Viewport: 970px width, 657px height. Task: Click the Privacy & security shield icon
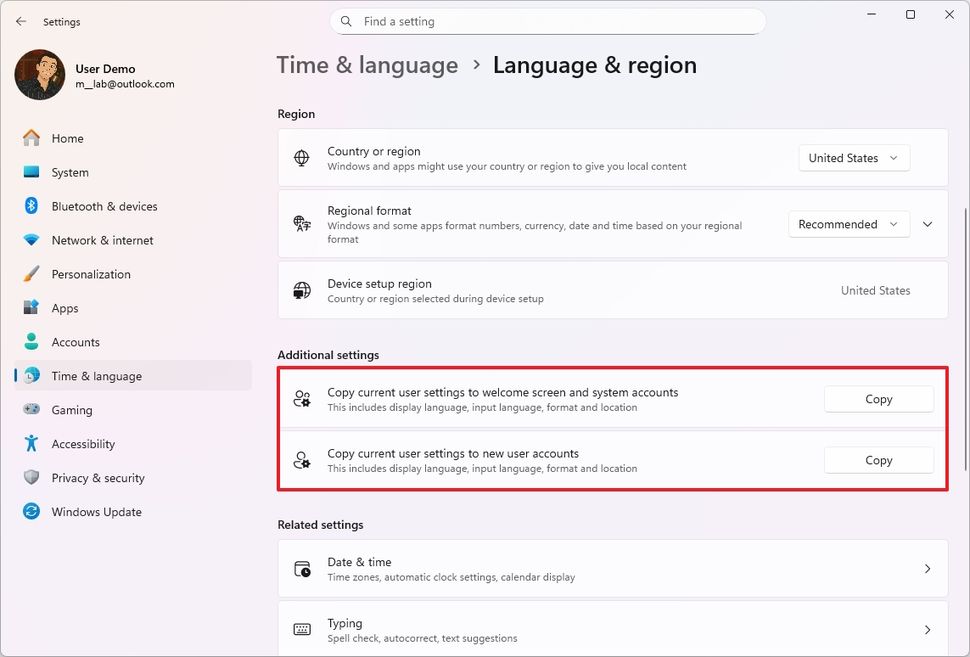point(31,478)
